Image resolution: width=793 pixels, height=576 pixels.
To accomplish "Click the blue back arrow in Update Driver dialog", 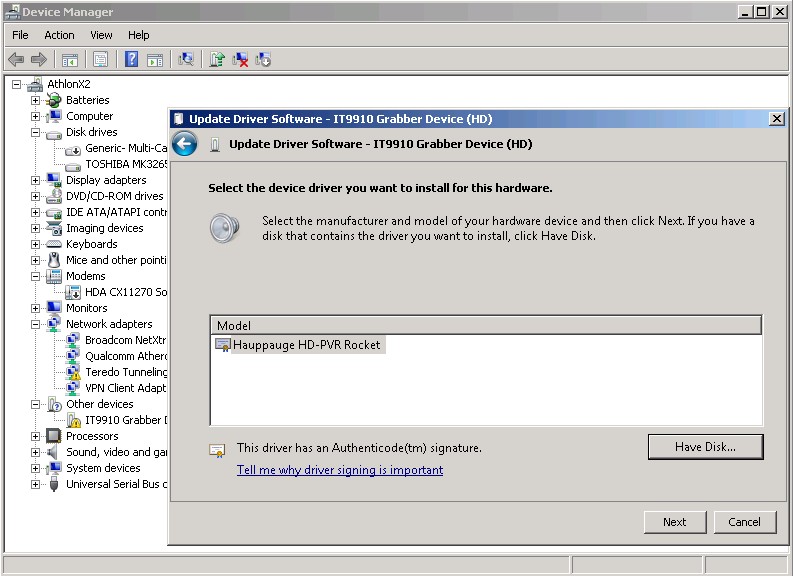I will [x=185, y=144].
